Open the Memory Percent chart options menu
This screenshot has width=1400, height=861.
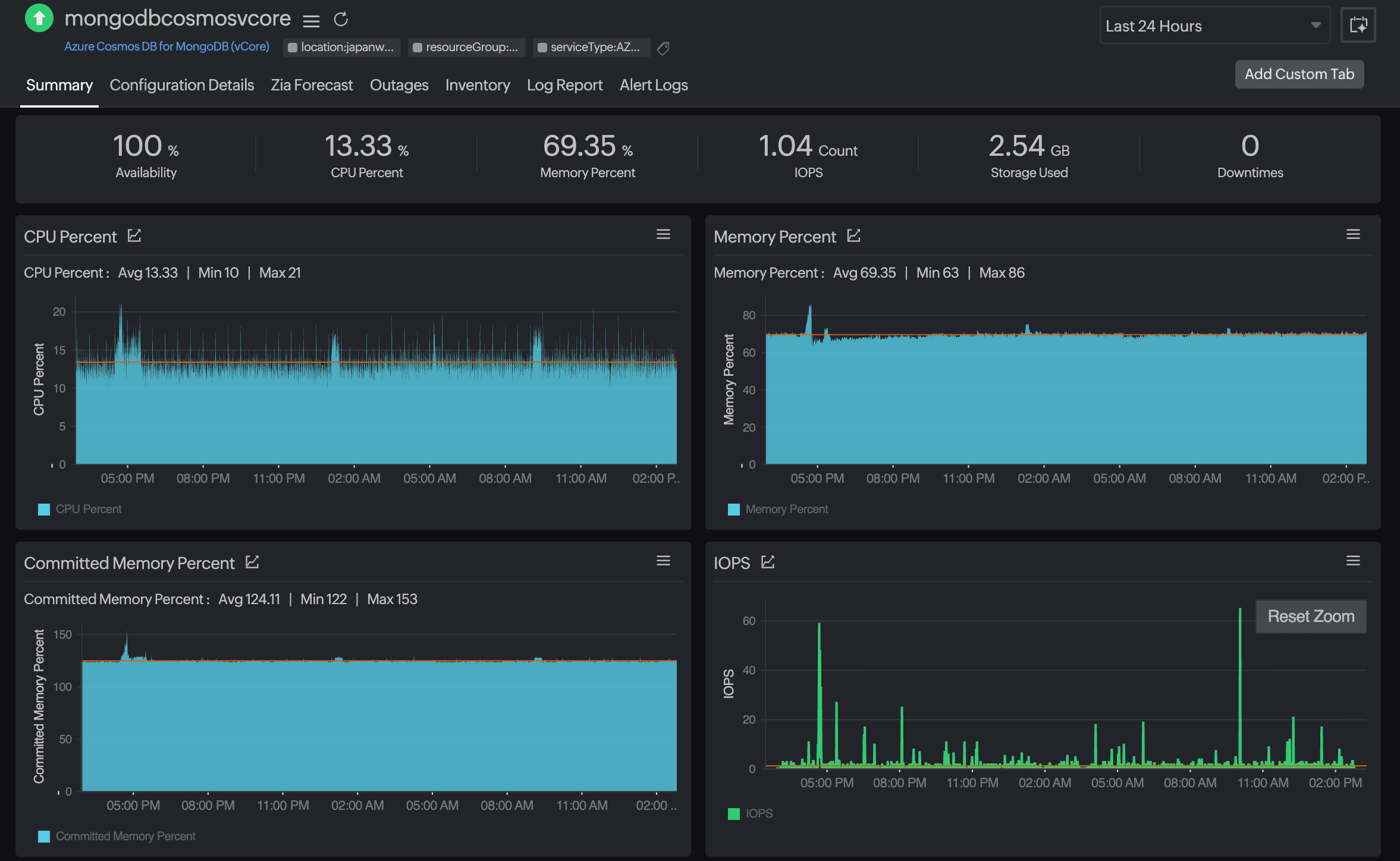pos(1353,234)
